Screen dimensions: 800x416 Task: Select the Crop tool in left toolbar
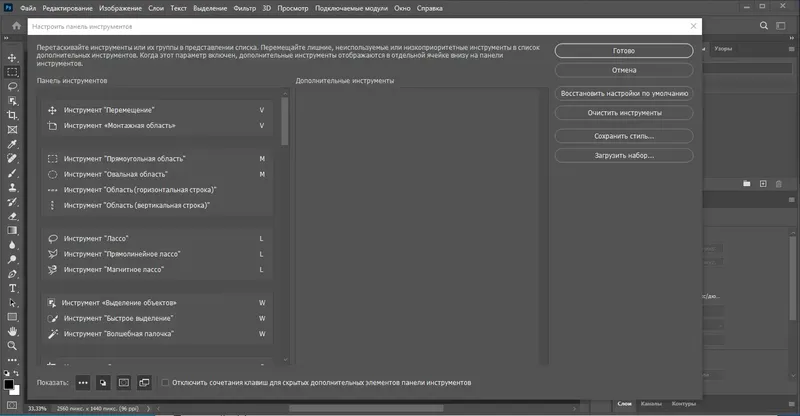[x=12, y=115]
